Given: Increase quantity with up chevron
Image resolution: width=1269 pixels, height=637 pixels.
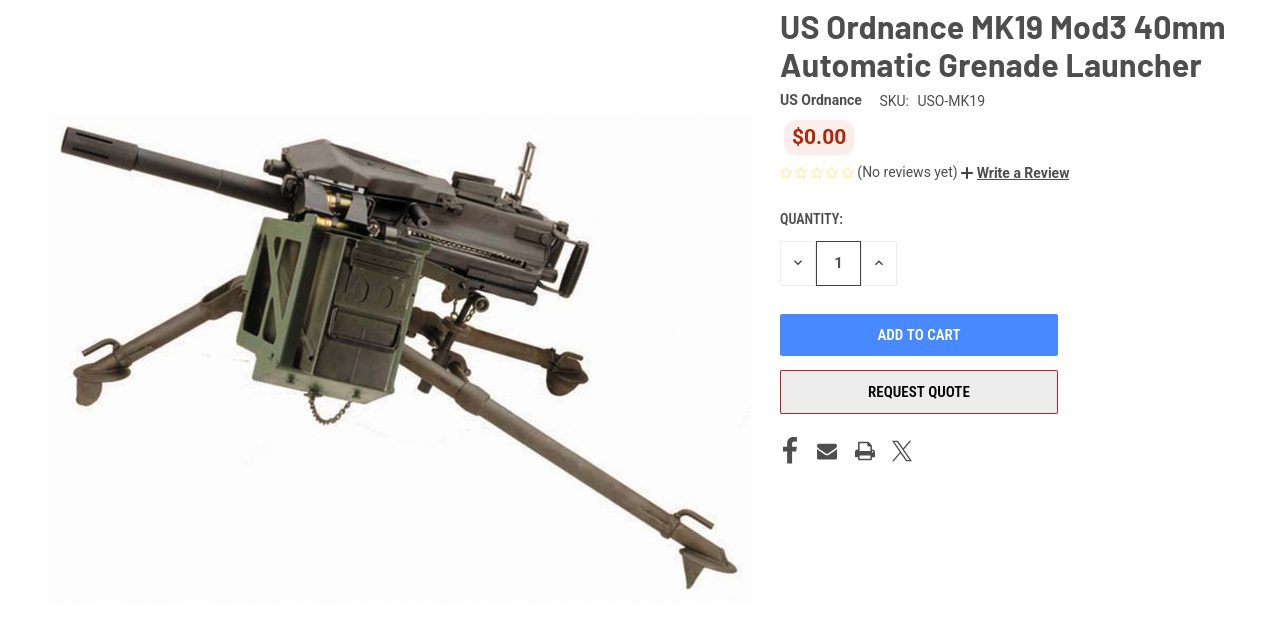Looking at the screenshot, I should click(879, 264).
